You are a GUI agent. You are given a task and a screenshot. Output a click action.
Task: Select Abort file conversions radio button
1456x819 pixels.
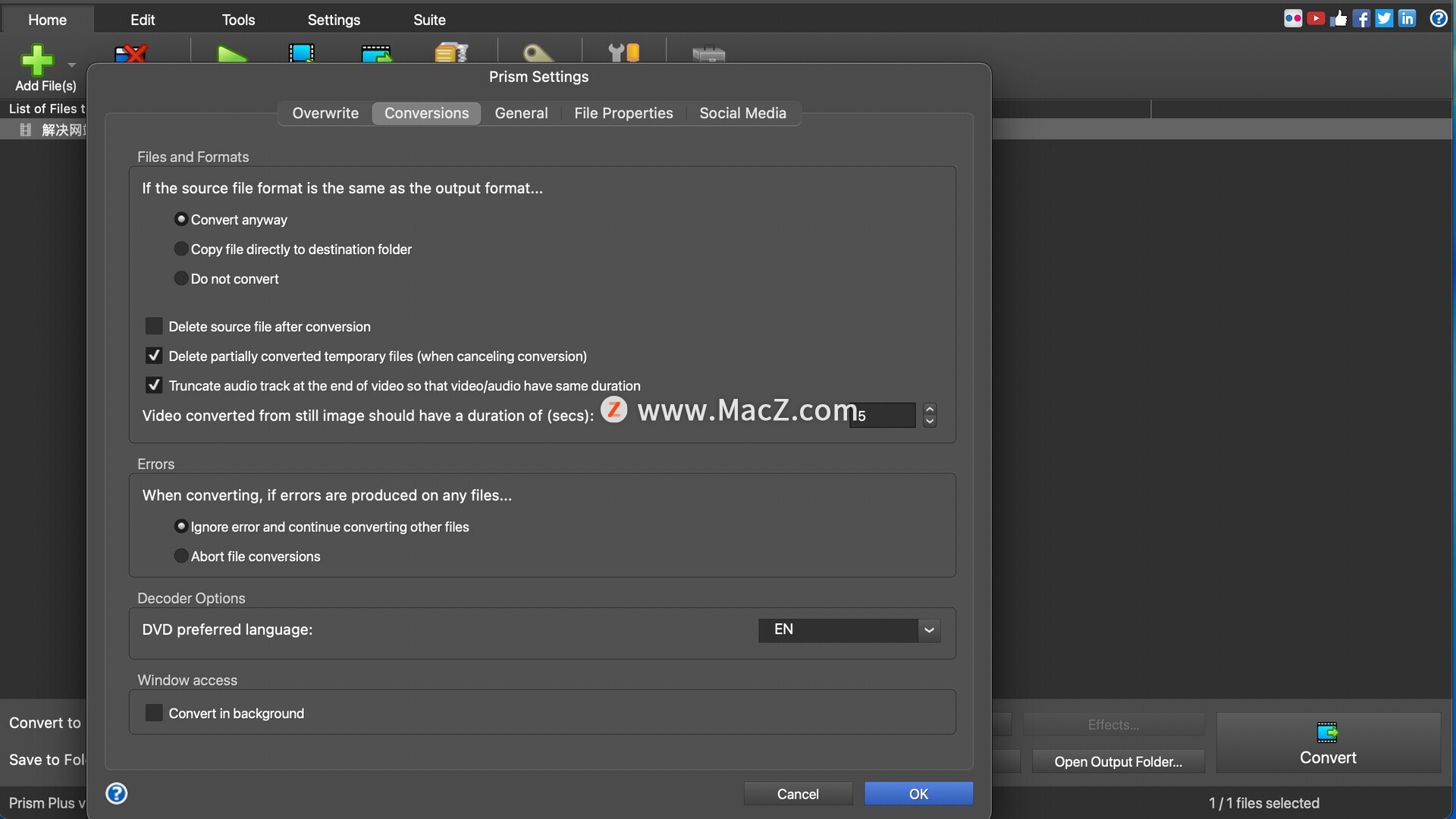point(181,556)
